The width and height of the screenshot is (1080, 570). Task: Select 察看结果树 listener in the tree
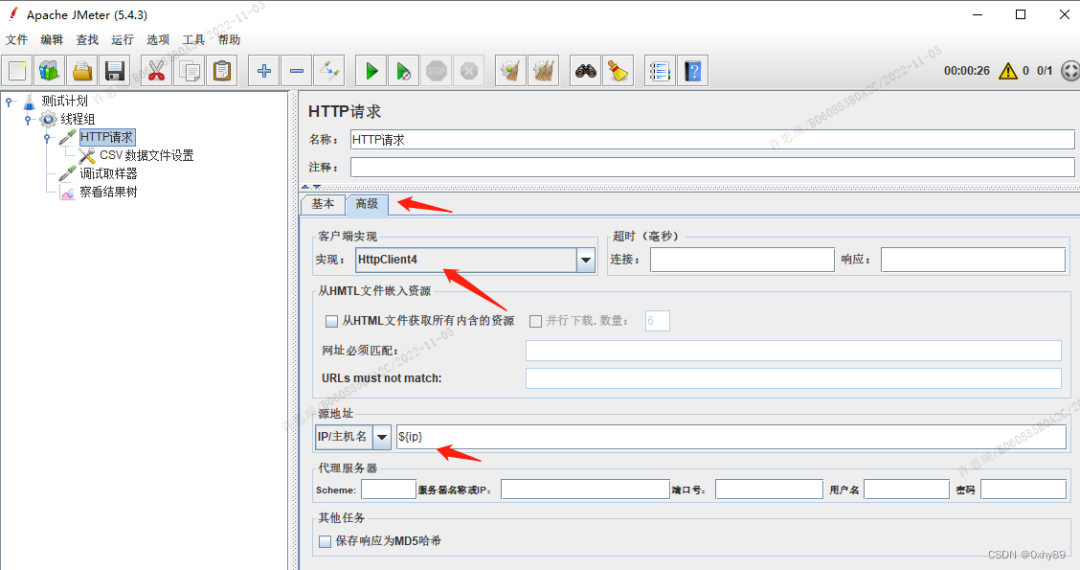[108, 192]
